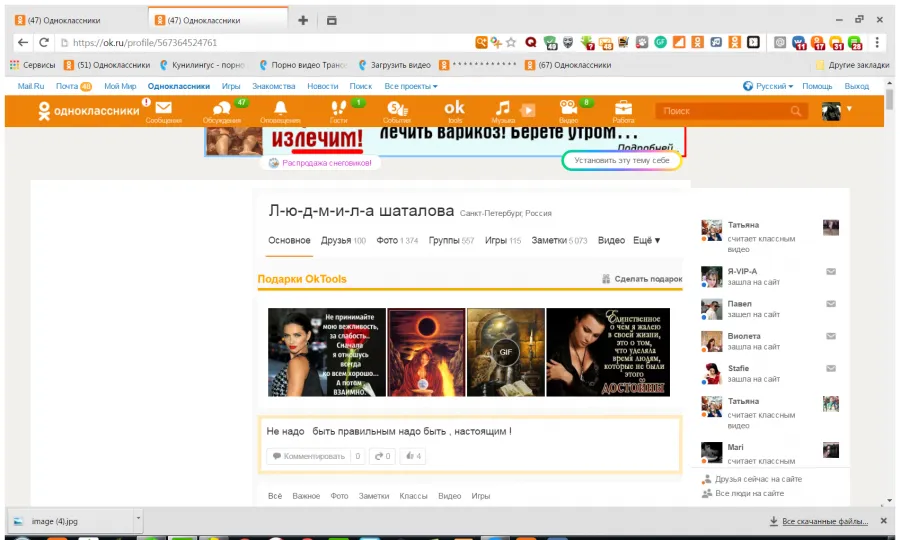Open the Помощь link
The image size is (900, 540).
pos(817,86)
